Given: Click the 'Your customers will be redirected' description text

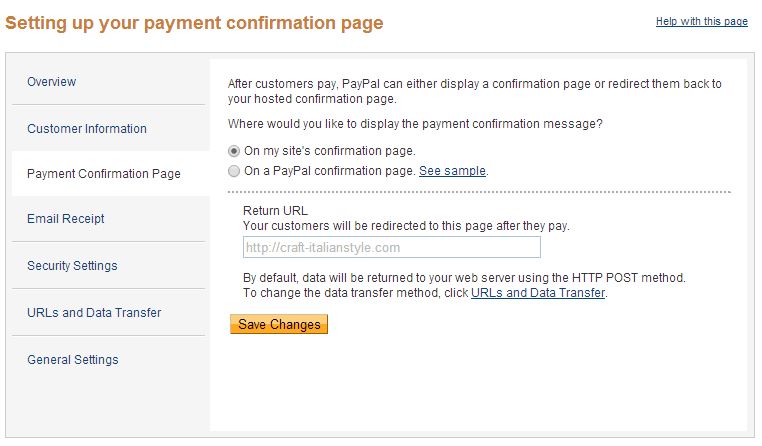Looking at the screenshot, I should (406, 226).
